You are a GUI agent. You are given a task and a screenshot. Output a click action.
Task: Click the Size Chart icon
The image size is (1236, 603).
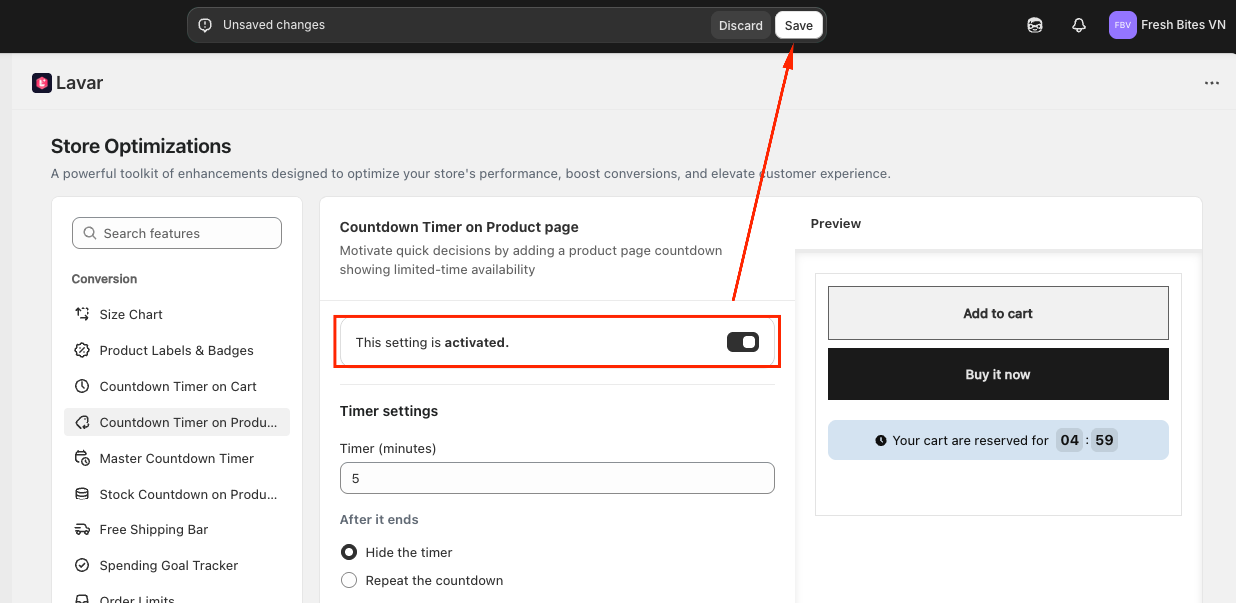tap(82, 314)
